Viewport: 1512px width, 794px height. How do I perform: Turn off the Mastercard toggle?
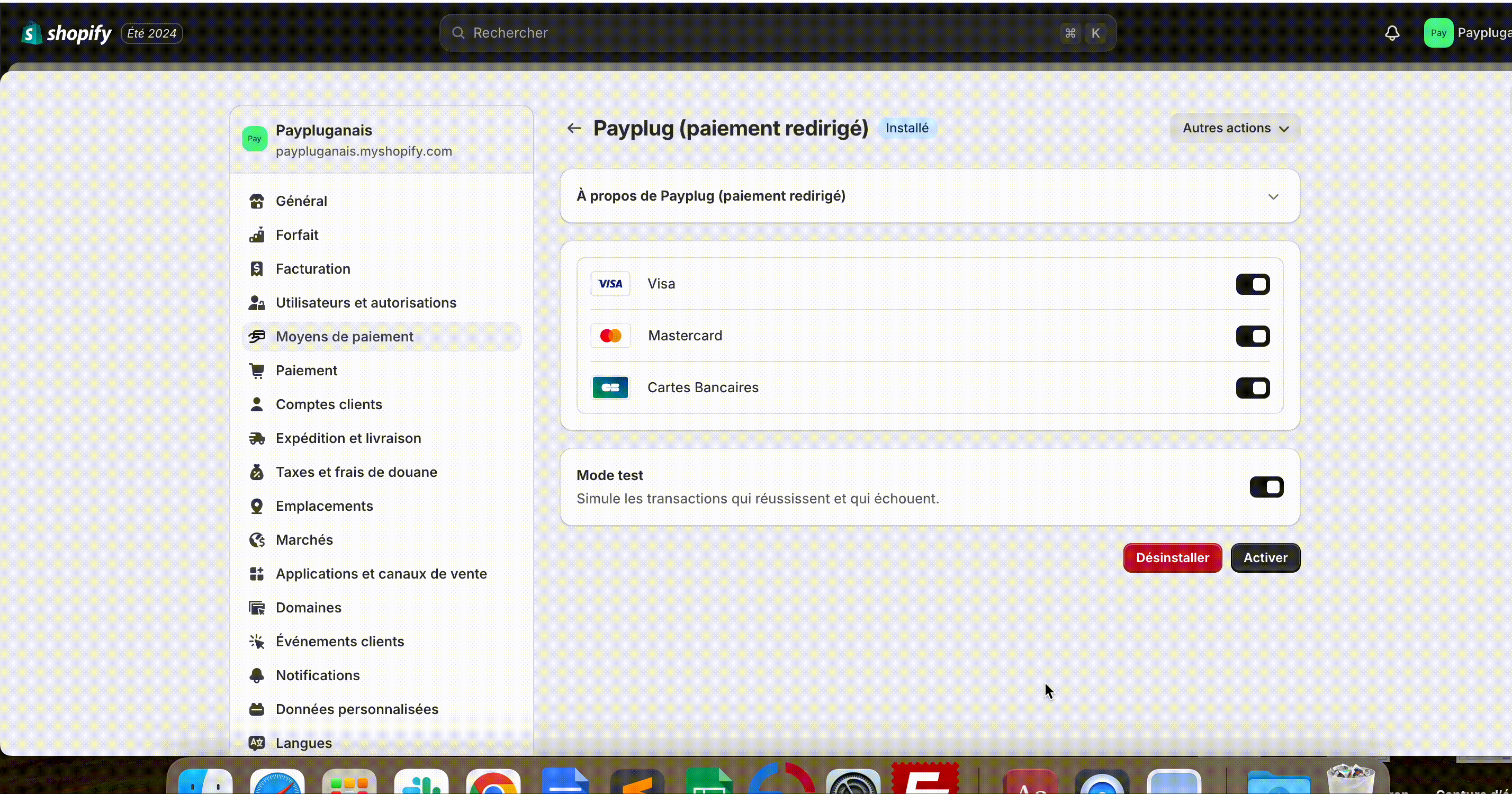coord(1252,336)
